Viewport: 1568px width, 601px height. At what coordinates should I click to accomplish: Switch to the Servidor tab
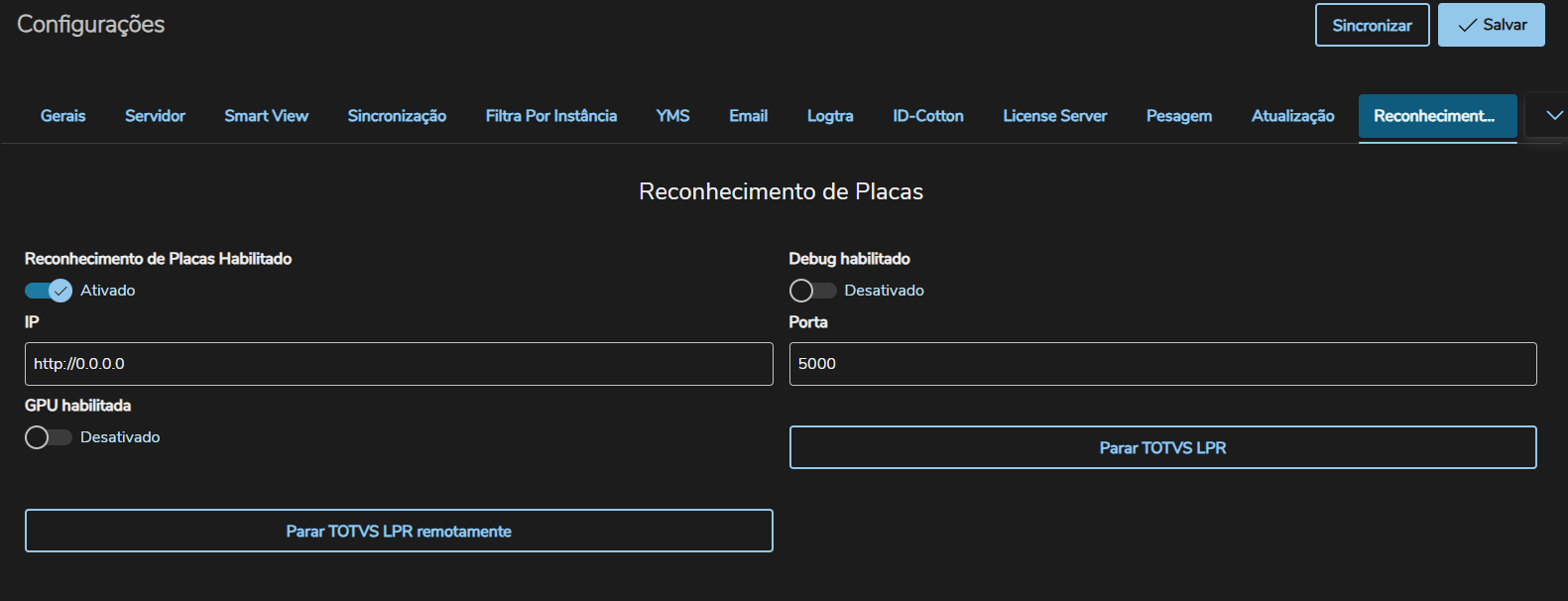coord(155,116)
